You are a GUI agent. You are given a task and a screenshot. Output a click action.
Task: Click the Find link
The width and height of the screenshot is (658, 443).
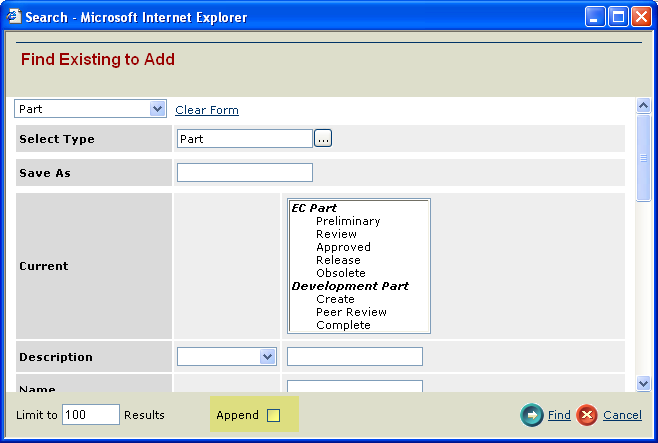[x=559, y=415]
